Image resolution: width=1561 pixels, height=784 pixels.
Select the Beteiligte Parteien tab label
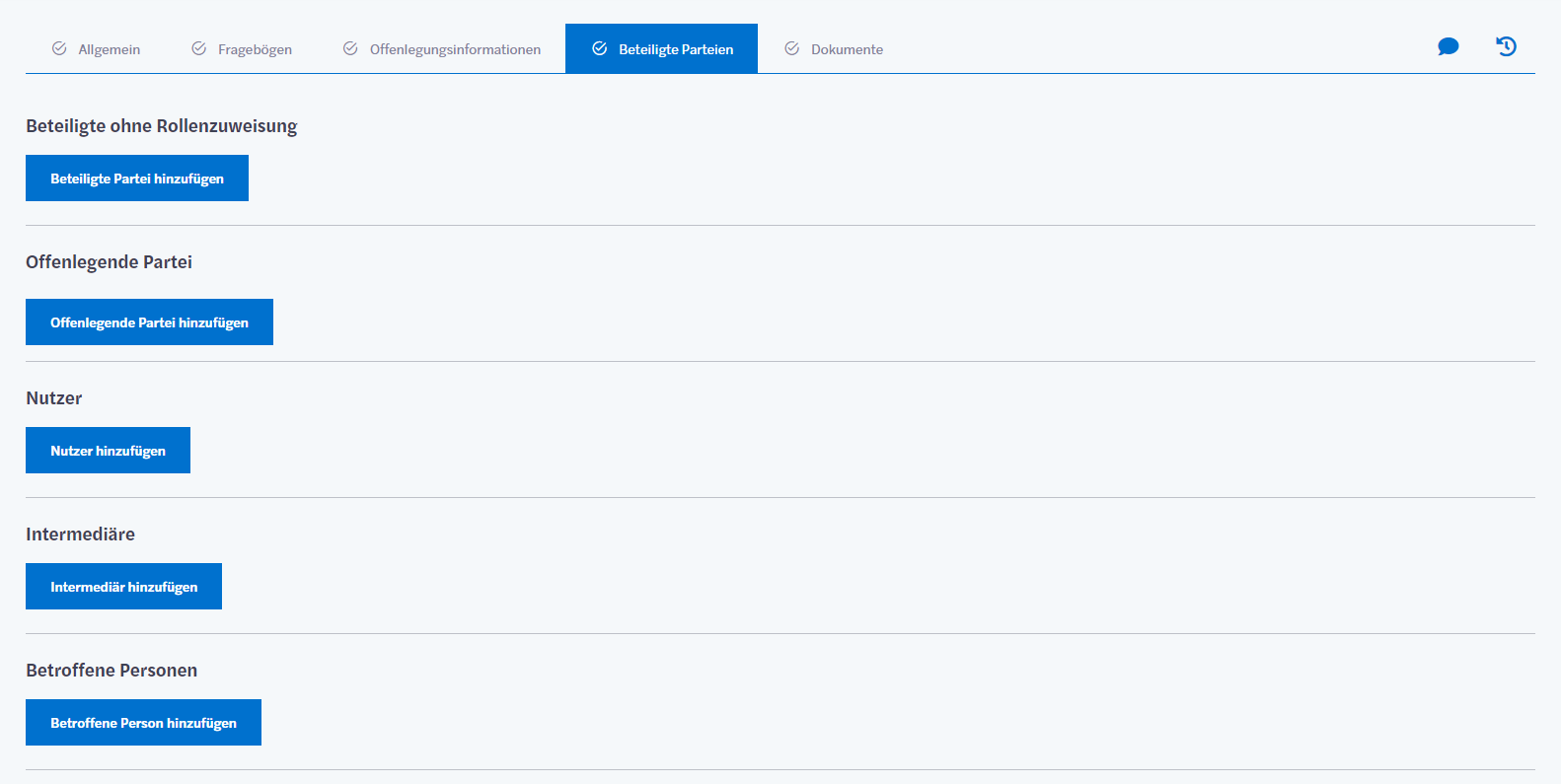(676, 49)
